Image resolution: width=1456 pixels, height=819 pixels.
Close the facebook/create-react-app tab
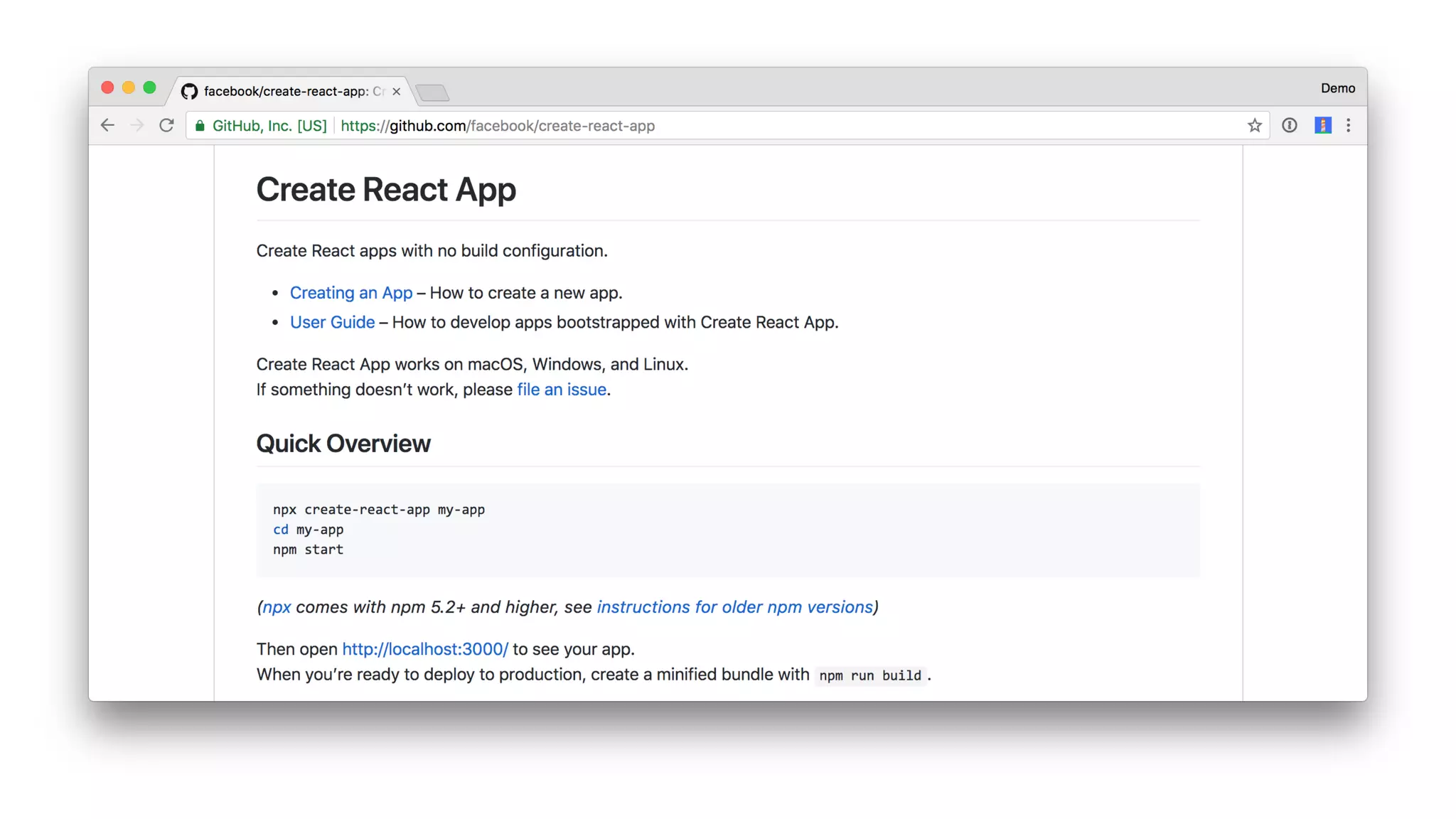pyautogui.click(x=397, y=92)
